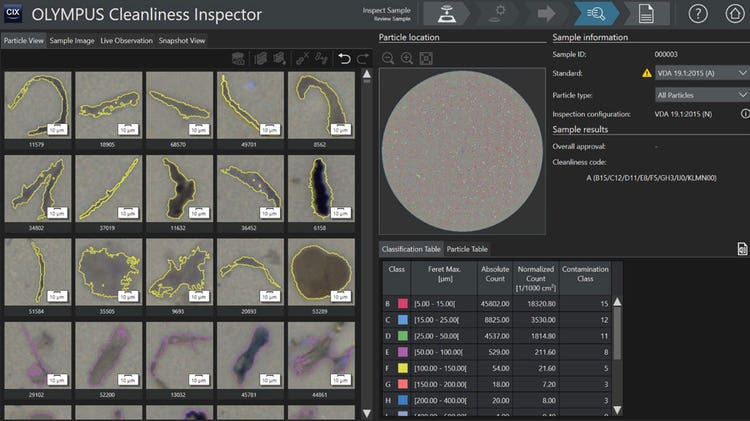
Task: Click the zoom out magnifier icon
Action: coord(388,58)
